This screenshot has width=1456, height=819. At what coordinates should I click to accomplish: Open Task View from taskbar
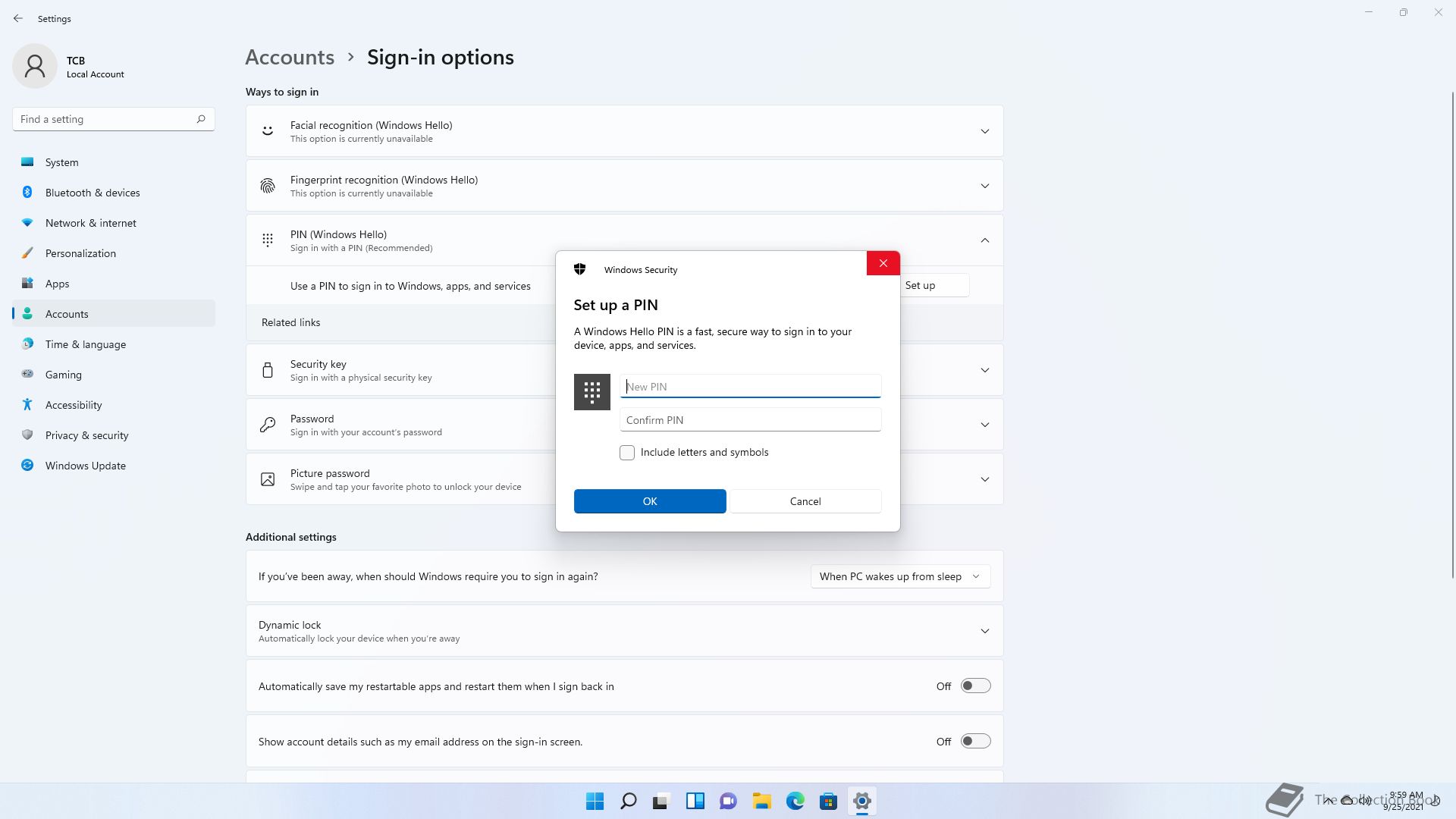(662, 801)
